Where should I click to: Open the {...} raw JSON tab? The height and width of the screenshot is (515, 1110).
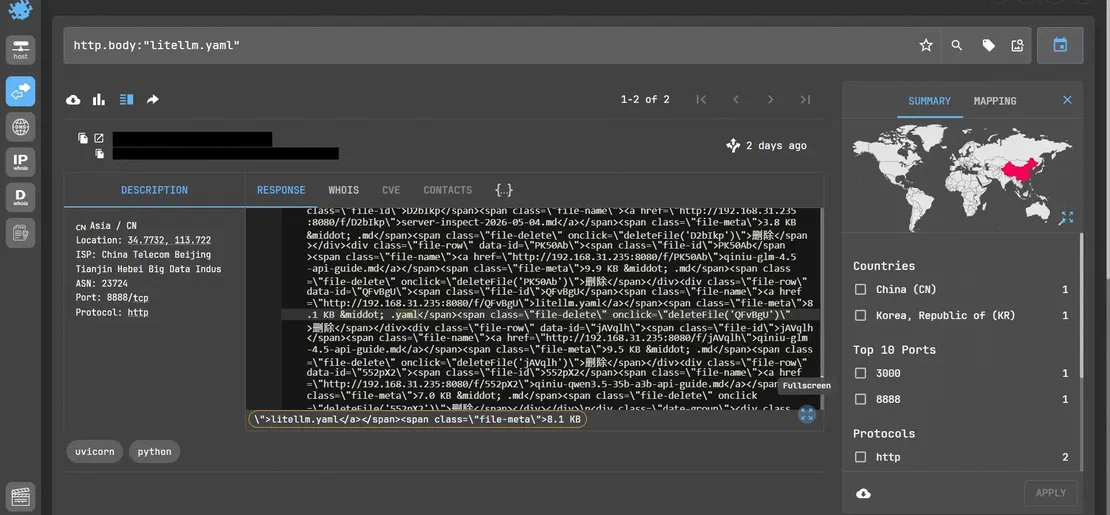click(x=504, y=190)
